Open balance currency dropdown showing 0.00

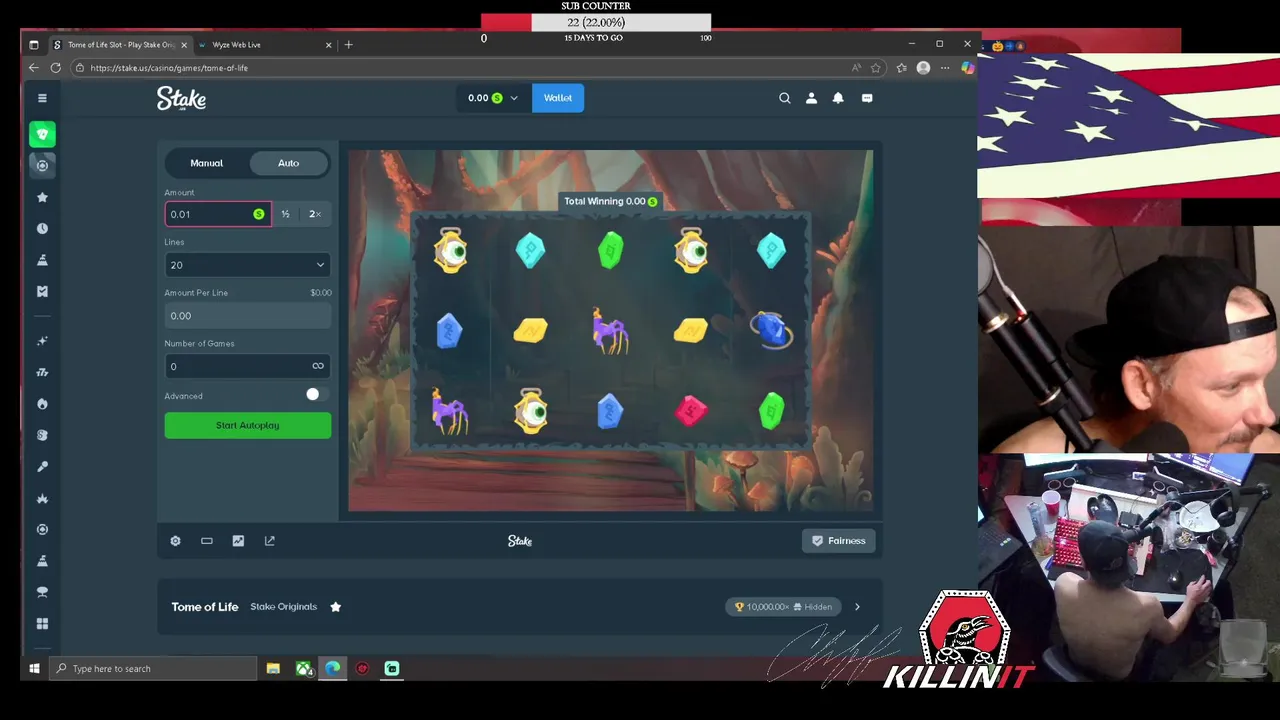[493, 98]
